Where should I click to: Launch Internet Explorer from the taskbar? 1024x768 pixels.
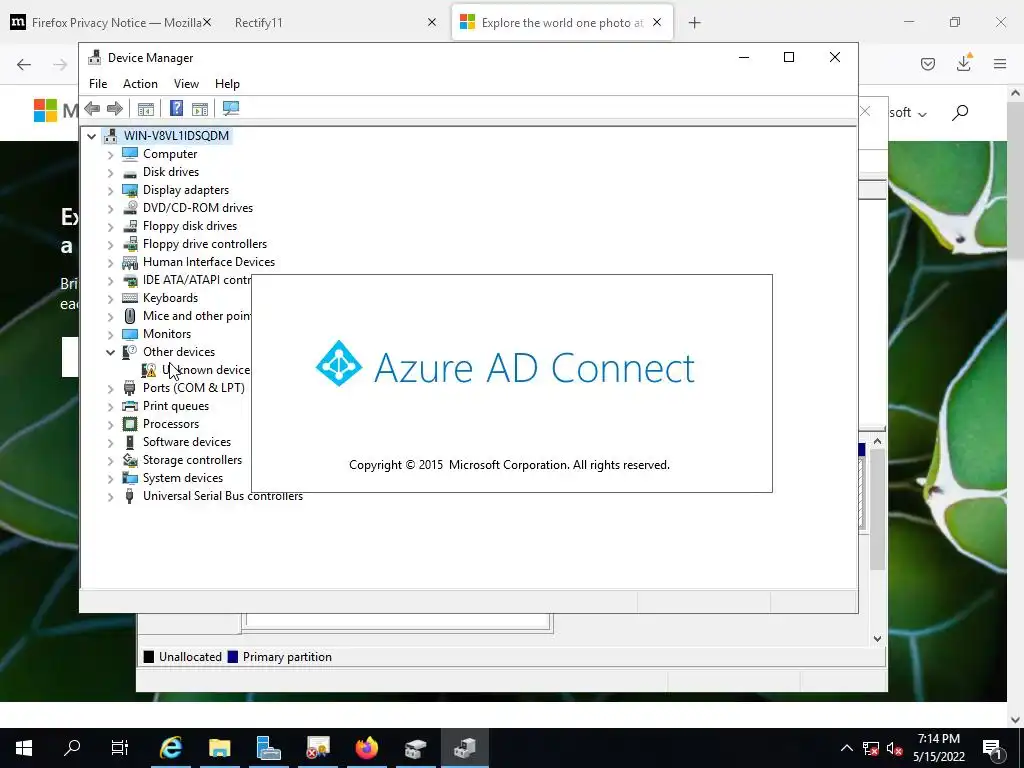[x=170, y=747]
